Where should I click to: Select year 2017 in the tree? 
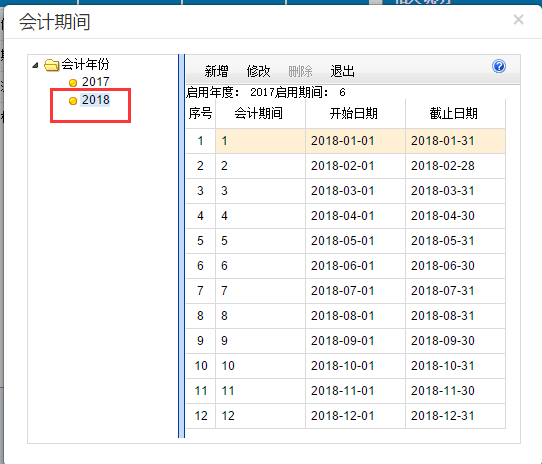(x=95, y=82)
